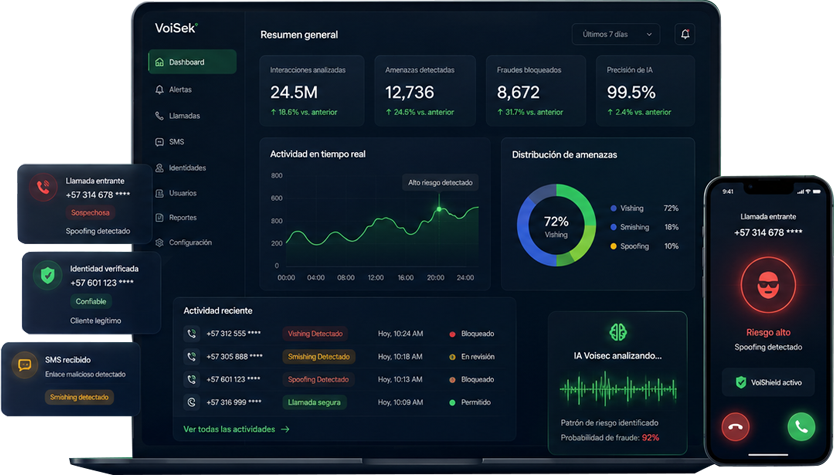Click the En revisión status
834x475 pixels.
point(472,356)
